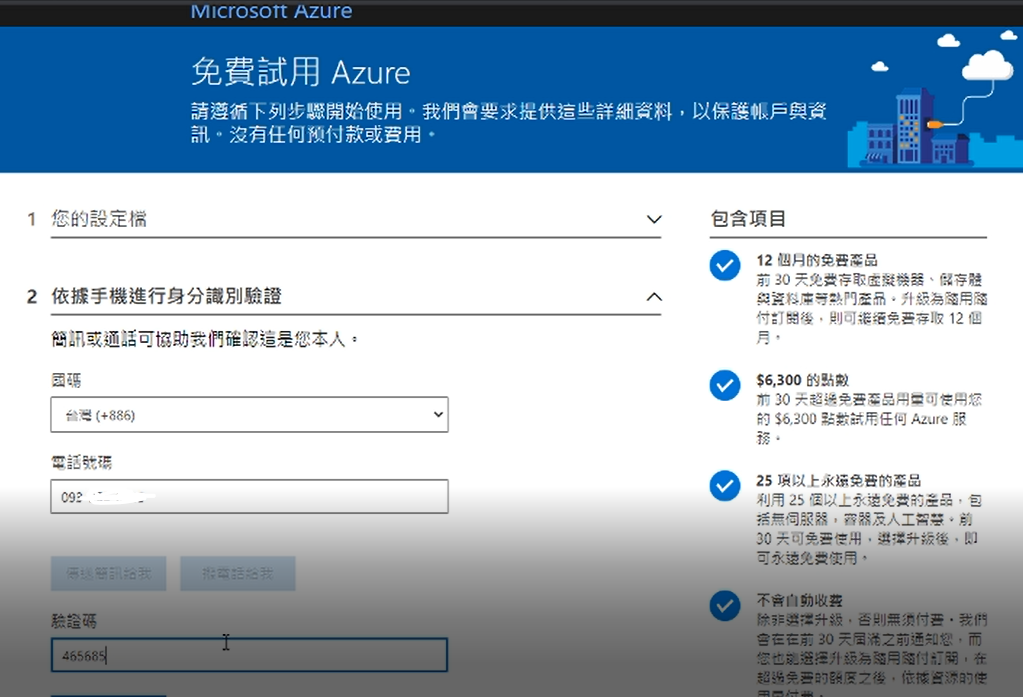Click the 25 項以上永遠免費的產品 title
Screen dimensions: 1023x697
(x=838, y=480)
